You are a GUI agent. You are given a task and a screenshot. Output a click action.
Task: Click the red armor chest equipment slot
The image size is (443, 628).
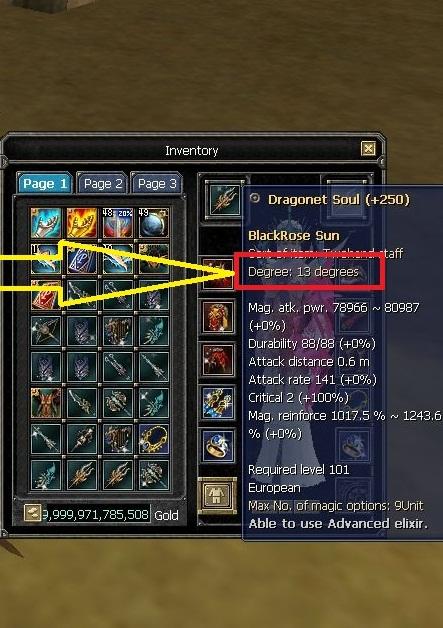[x=217, y=317]
